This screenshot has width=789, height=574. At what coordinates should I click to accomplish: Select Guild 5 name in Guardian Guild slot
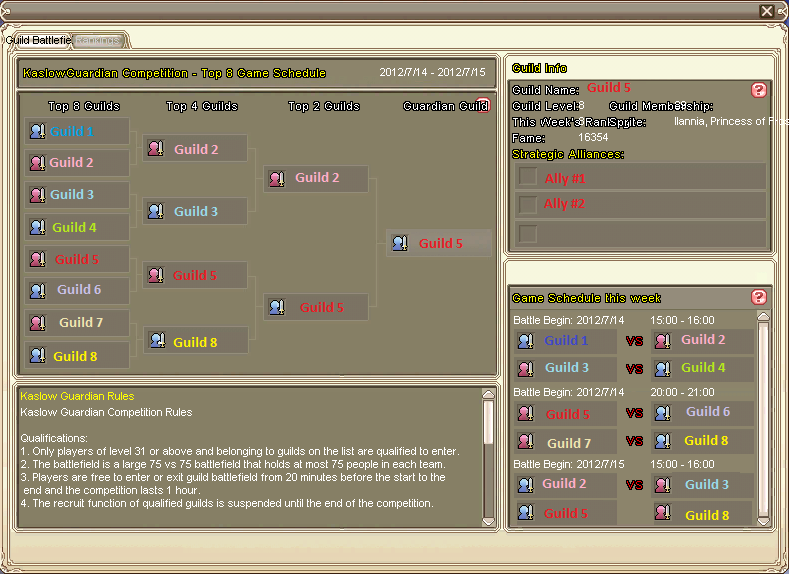click(x=441, y=243)
